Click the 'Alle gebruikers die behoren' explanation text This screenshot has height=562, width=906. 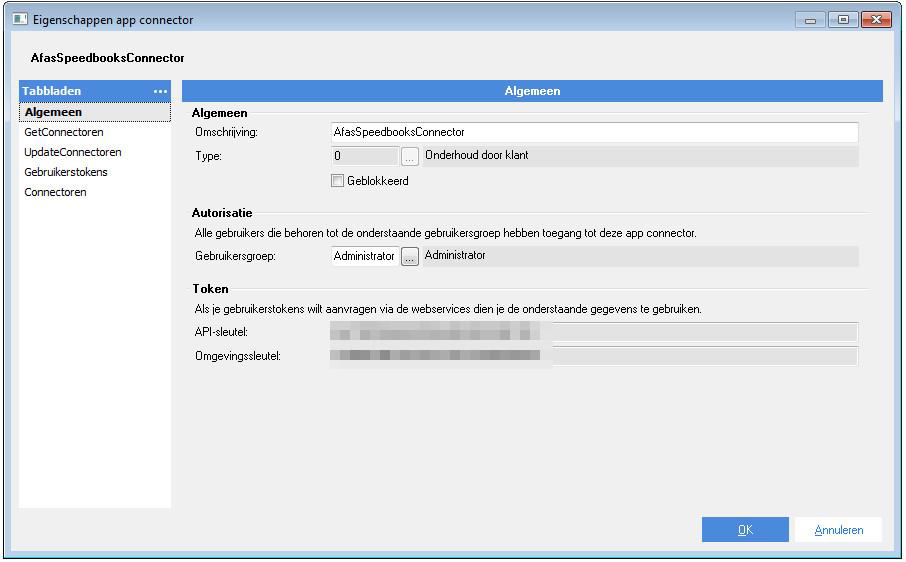point(445,233)
